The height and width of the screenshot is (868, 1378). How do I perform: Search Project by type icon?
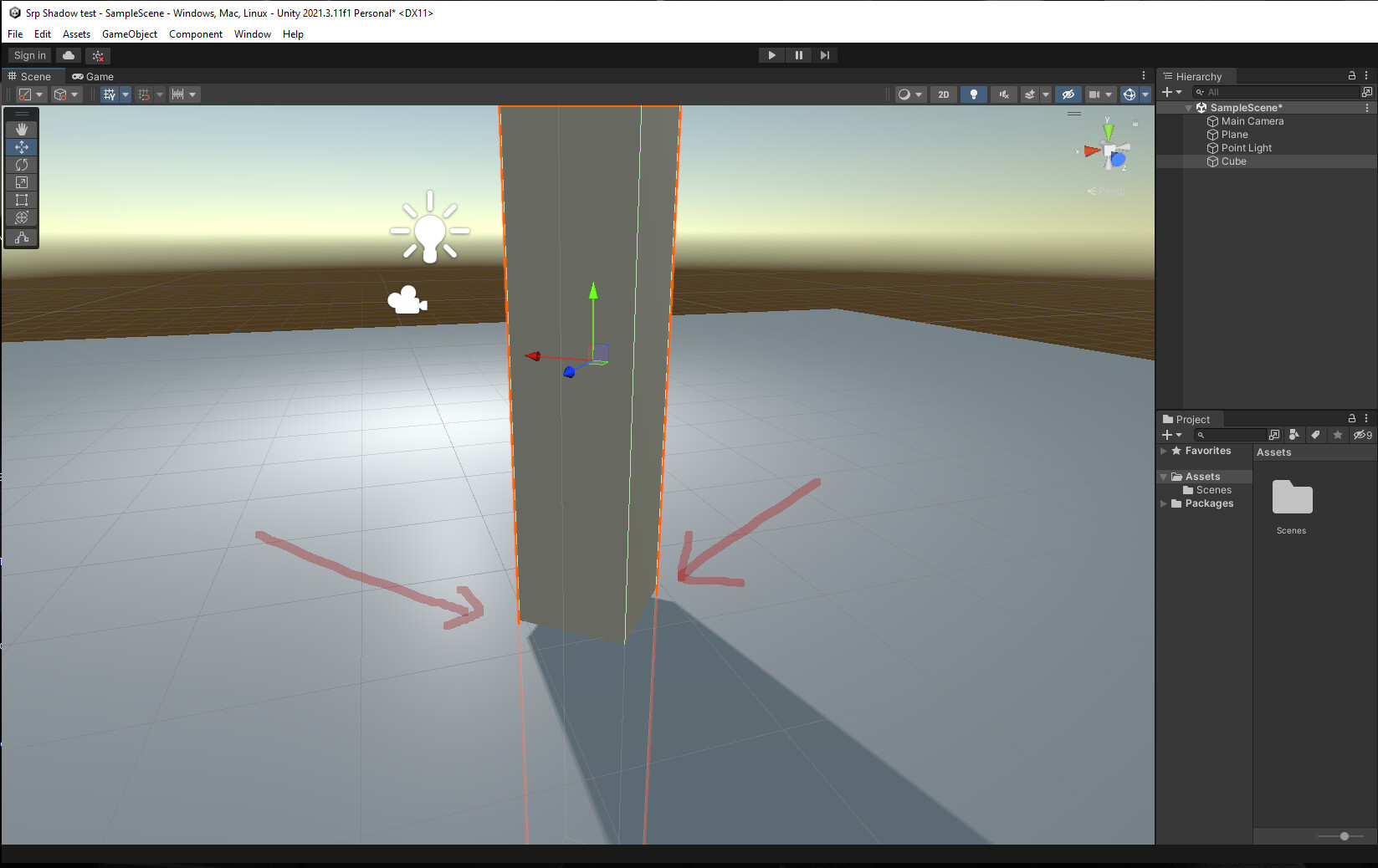[x=1294, y=435]
